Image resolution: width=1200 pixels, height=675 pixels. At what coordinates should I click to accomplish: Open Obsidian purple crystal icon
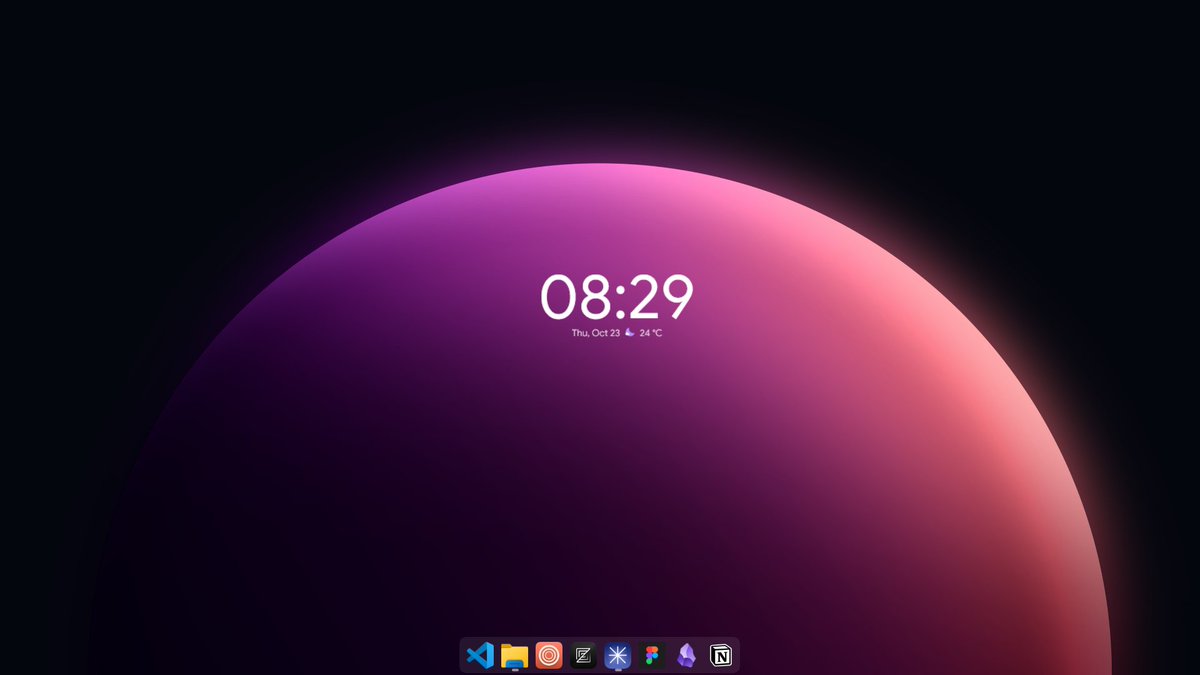(686, 655)
